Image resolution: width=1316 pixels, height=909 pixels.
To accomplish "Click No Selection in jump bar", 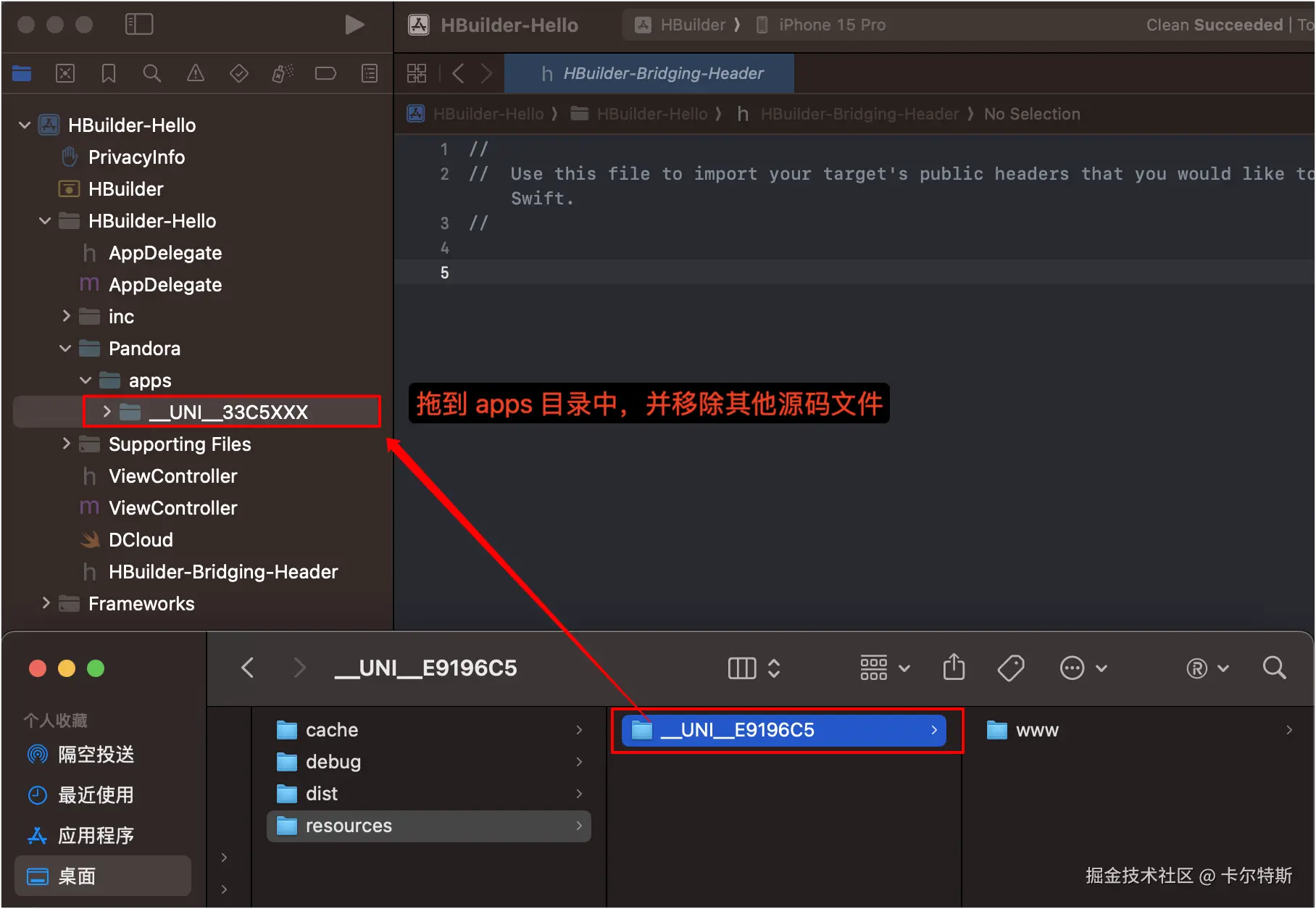I will [1032, 114].
